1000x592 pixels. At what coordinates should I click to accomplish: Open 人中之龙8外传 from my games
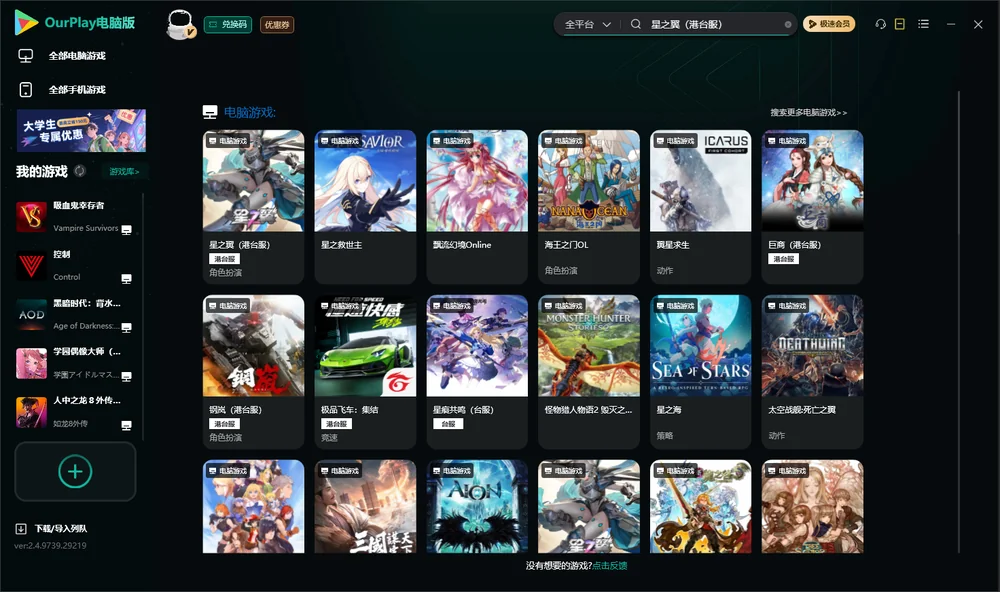click(x=75, y=412)
